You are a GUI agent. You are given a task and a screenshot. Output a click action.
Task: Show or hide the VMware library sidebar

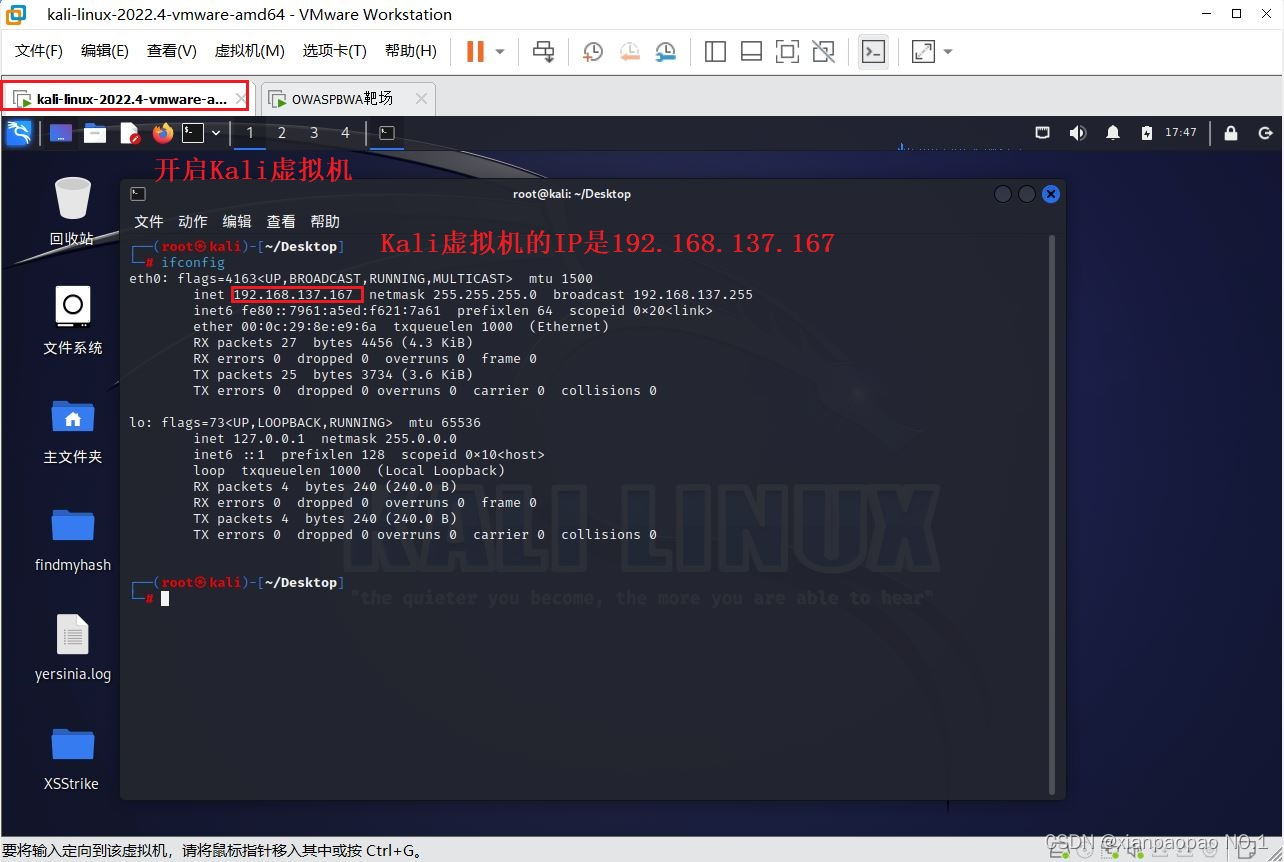715,51
